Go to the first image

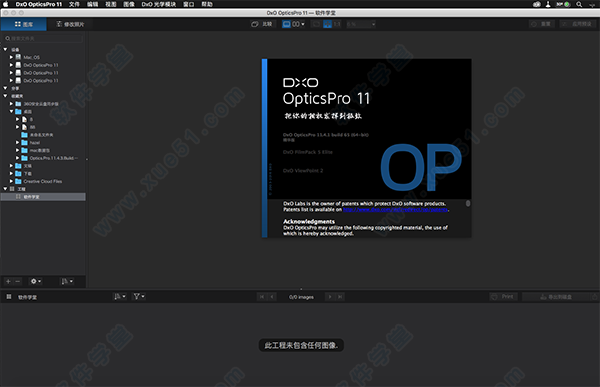coord(262,297)
